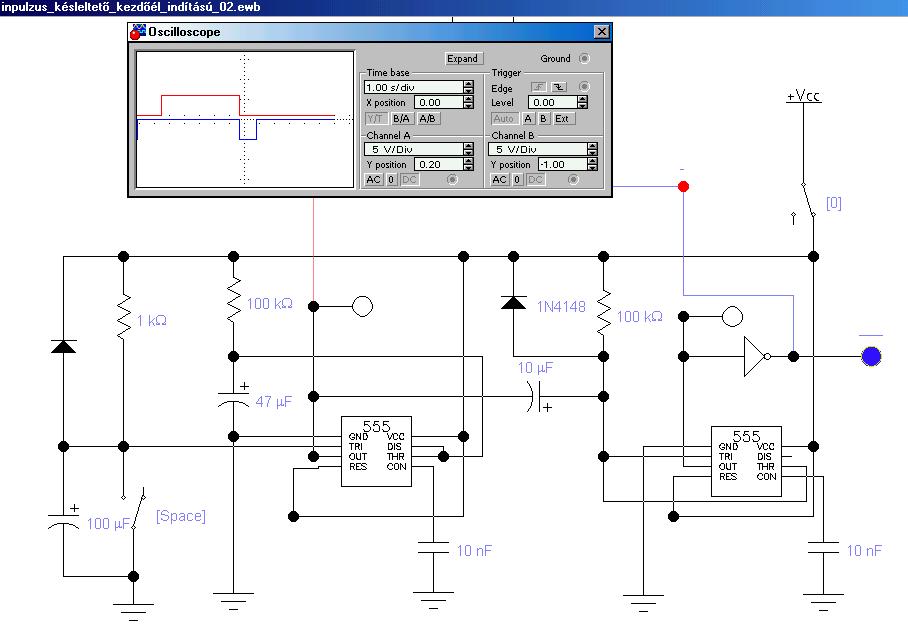Image resolution: width=908 pixels, height=633 pixels.
Task: Switch display mode to B/A
Action: tap(401, 119)
